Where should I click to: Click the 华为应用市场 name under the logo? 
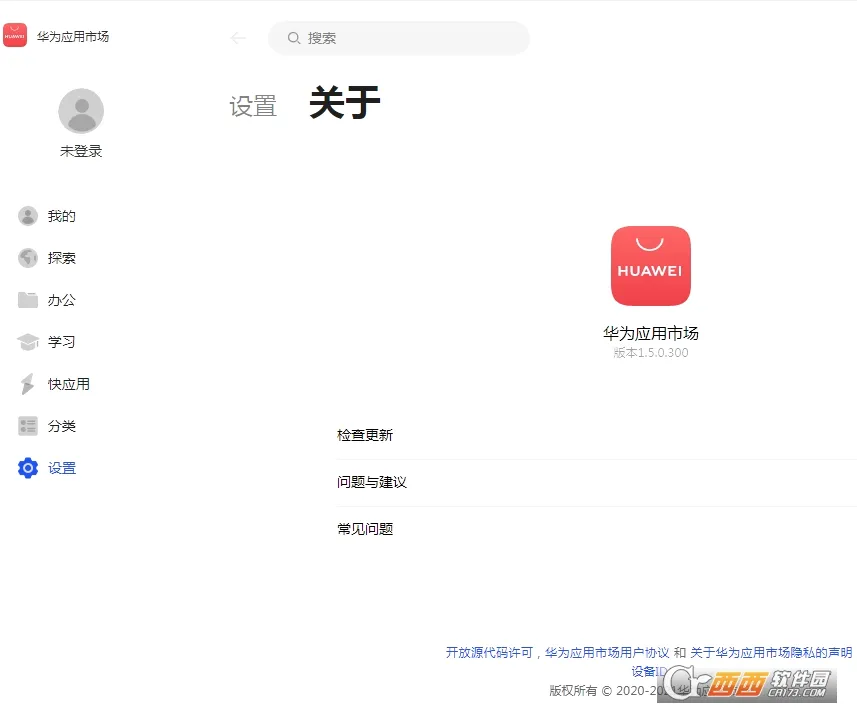point(650,333)
